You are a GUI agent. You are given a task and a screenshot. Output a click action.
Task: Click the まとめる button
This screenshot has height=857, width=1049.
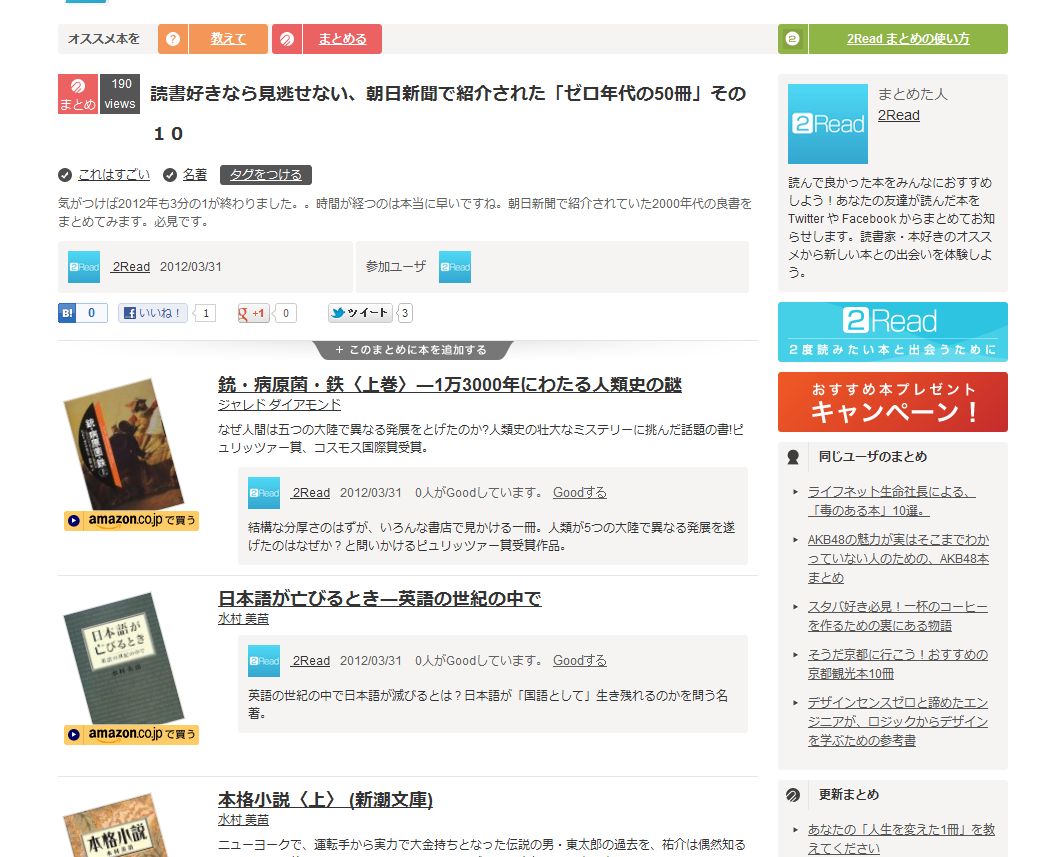point(343,39)
